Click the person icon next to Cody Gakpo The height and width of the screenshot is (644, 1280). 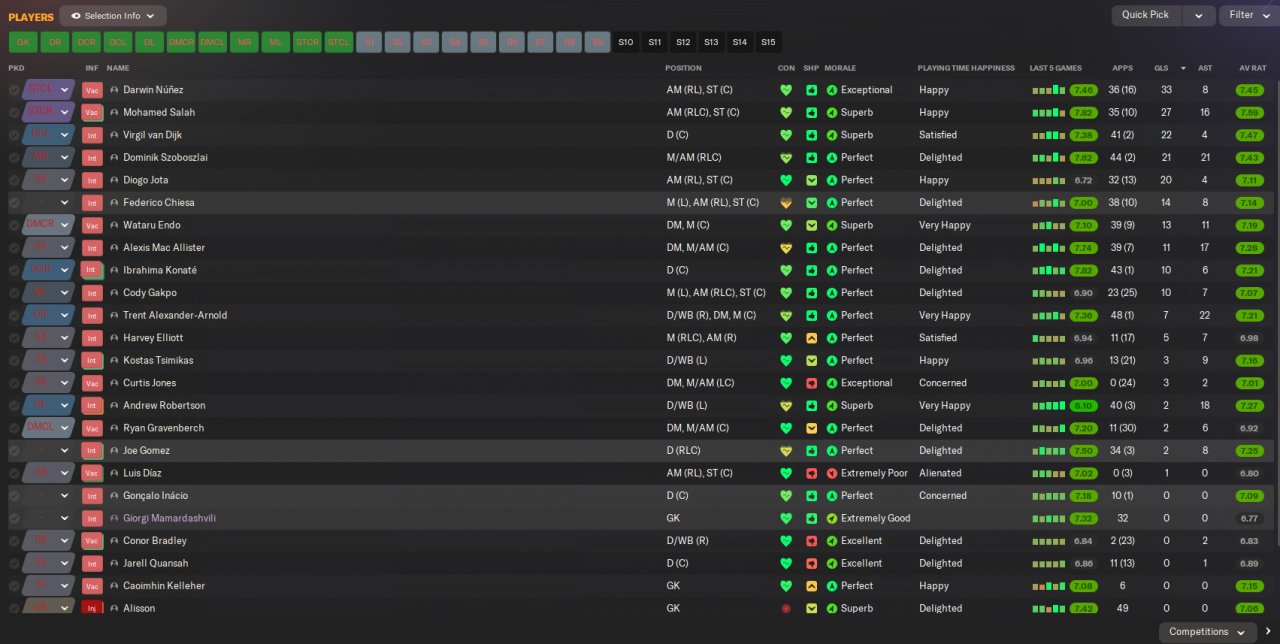[x=114, y=293]
